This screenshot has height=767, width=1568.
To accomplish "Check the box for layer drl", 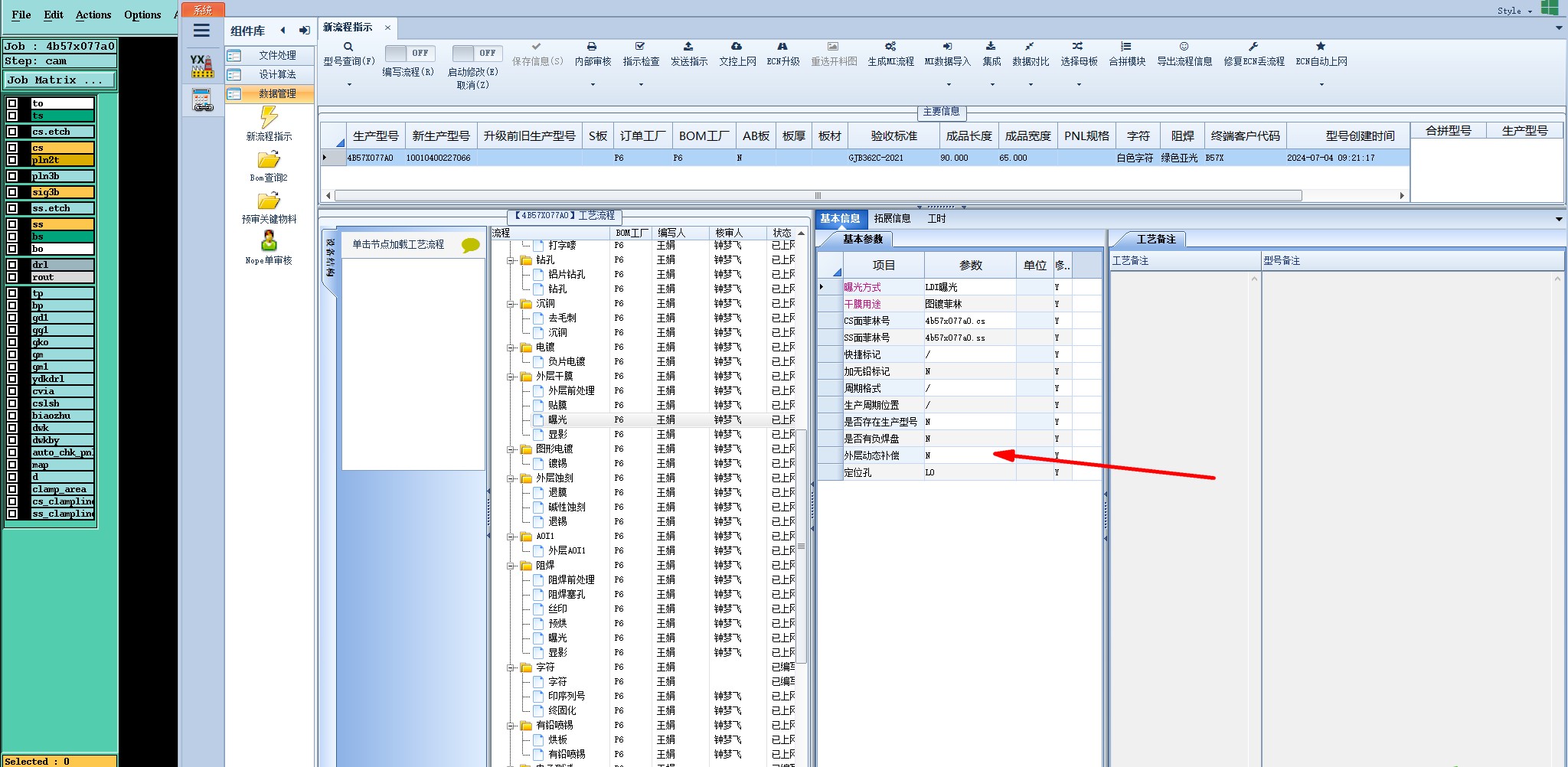I will (x=12, y=265).
